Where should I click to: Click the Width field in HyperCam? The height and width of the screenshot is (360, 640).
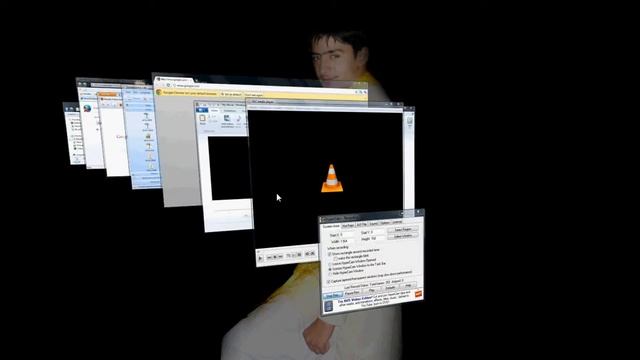[x=348, y=241]
